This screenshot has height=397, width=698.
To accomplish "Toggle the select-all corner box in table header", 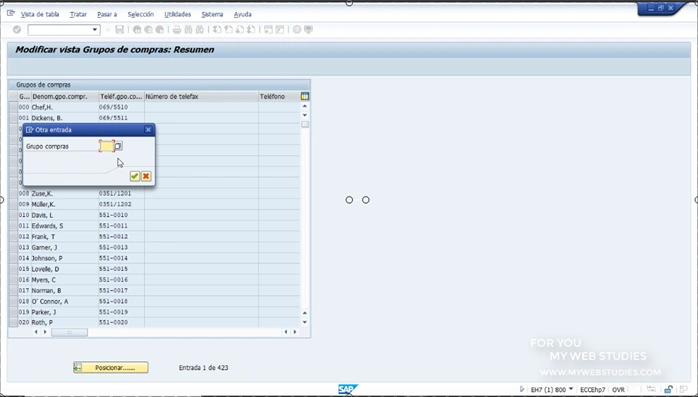I will coord(13,96).
